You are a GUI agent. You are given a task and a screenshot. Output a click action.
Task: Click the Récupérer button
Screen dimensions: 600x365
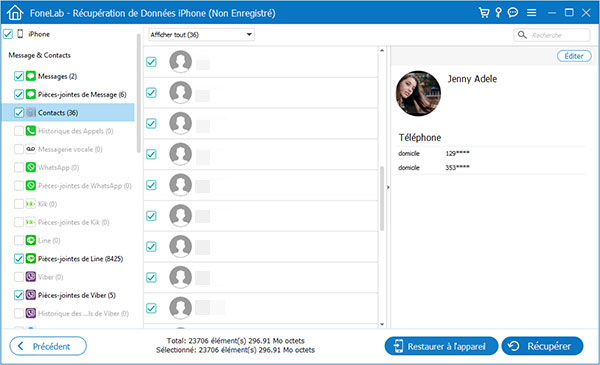pos(542,346)
